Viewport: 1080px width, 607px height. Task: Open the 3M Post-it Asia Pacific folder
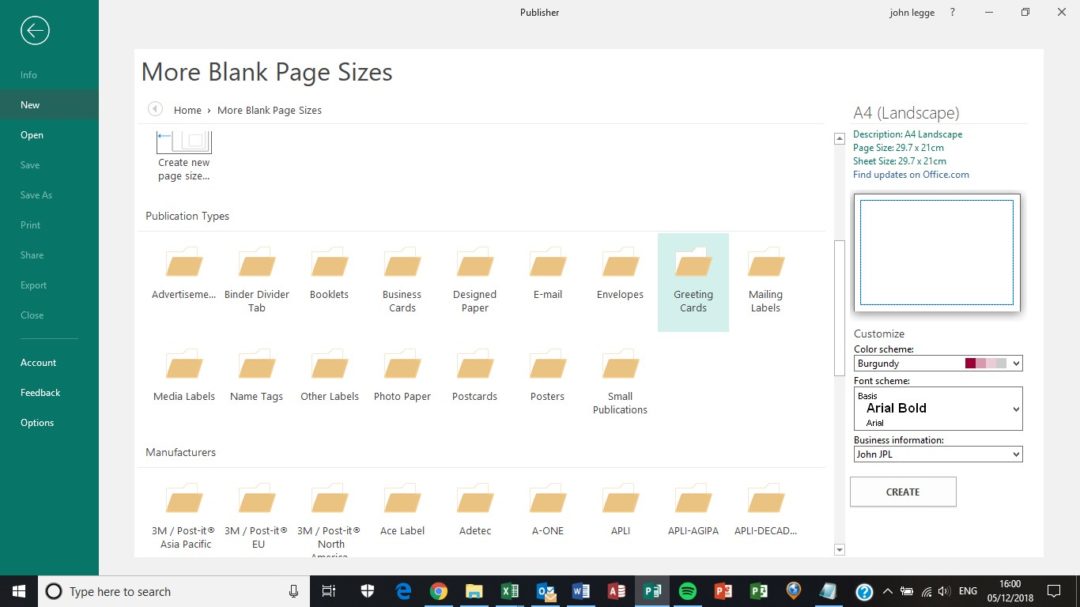(x=184, y=517)
